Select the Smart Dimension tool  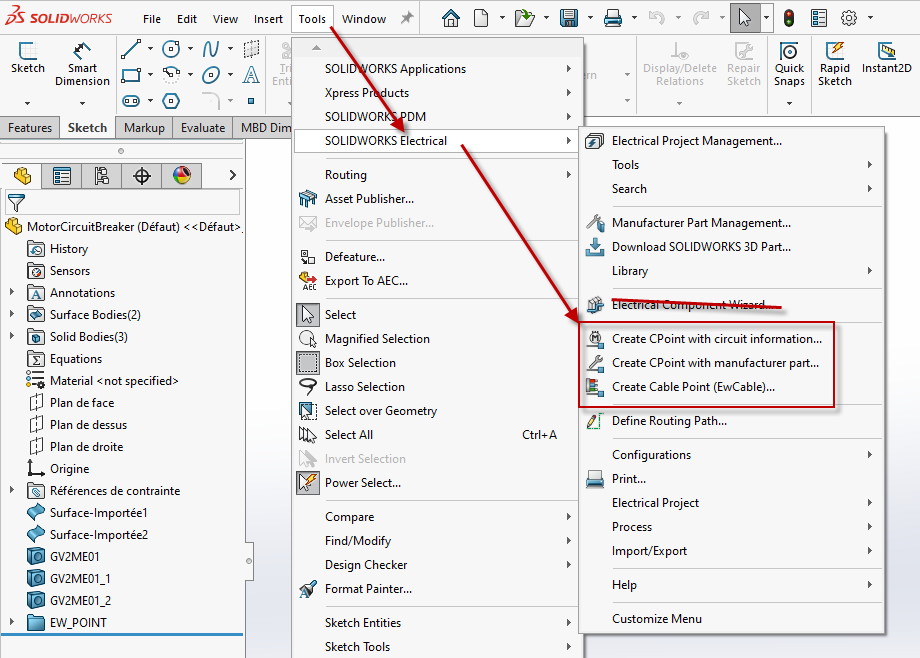(x=82, y=64)
